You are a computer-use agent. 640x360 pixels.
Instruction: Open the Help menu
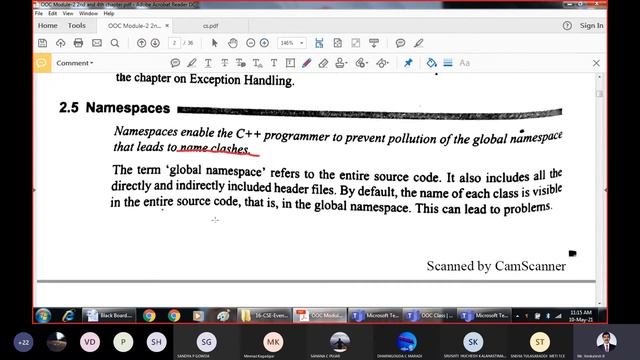[x=109, y=13]
